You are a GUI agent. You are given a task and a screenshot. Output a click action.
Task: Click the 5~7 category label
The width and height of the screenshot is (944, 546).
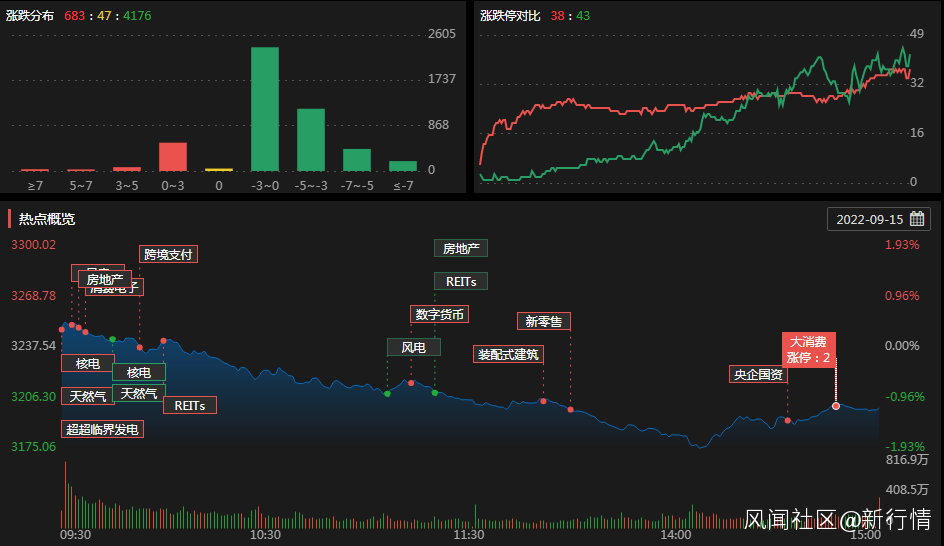(81, 185)
